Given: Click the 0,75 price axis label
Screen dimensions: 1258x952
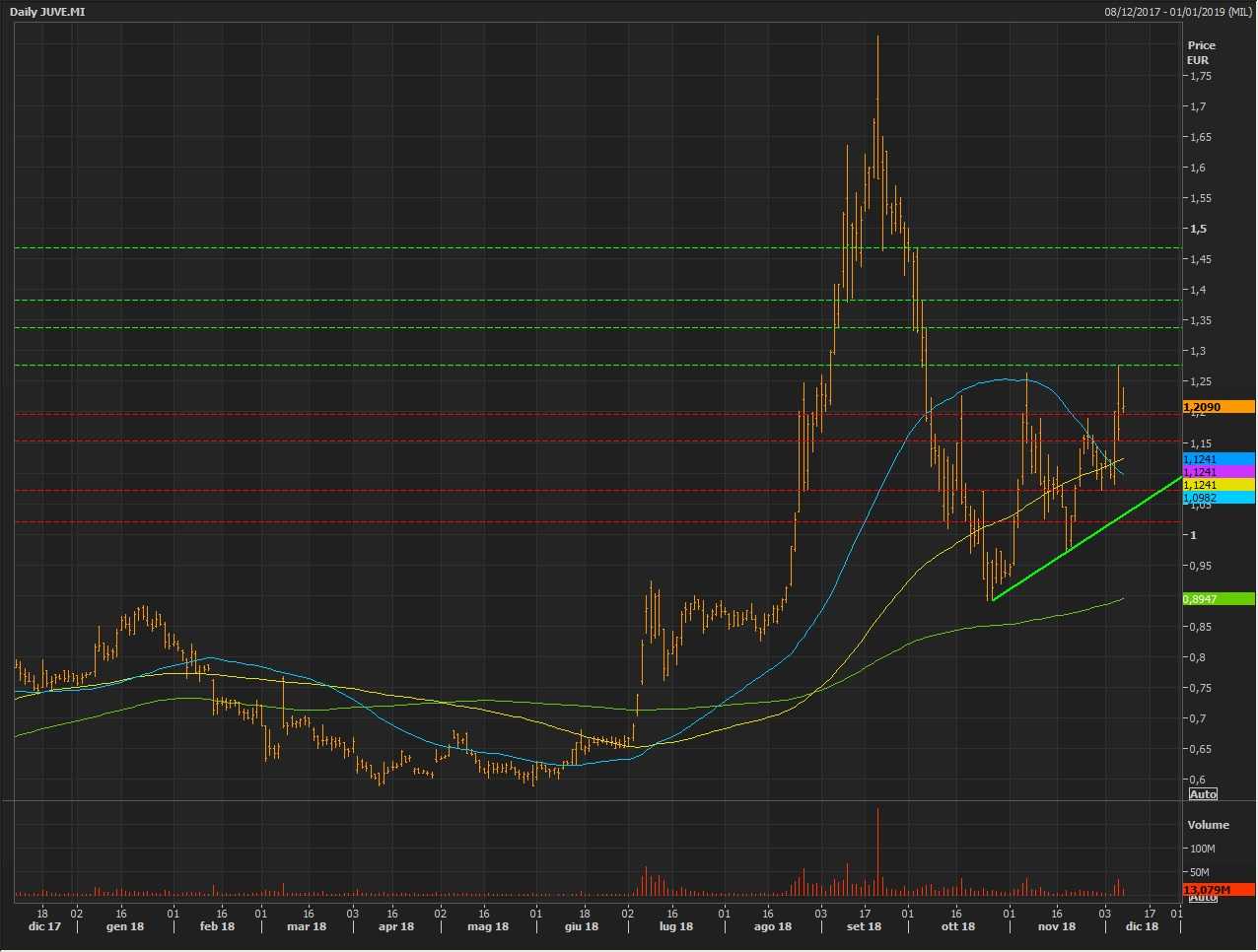Looking at the screenshot, I should (1200, 688).
